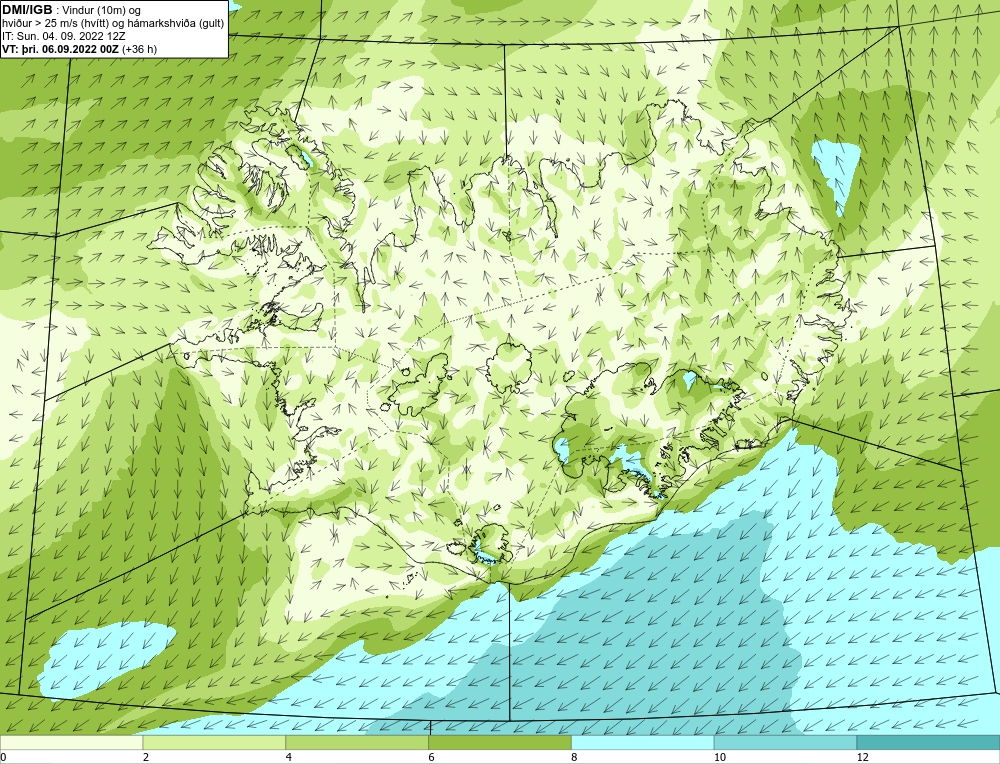Click the 8–10 m/s legend color swatch
Screen dimensions: 1000x764
click(x=643, y=742)
